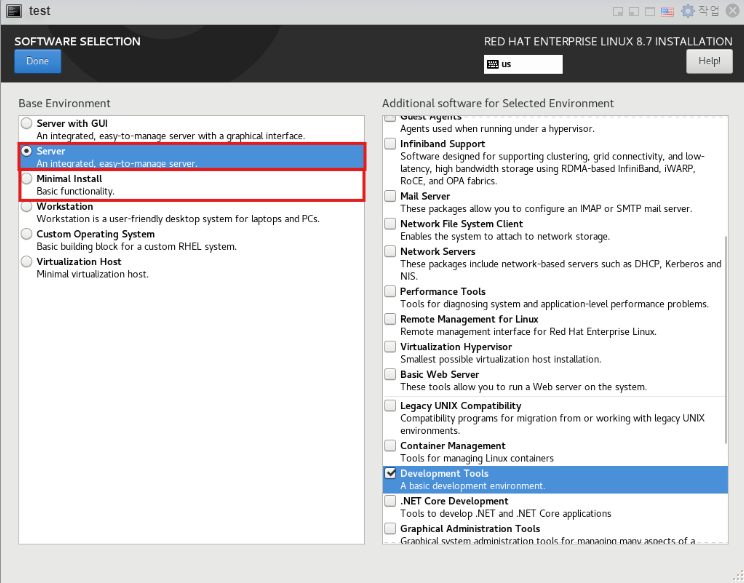744x583 pixels.
Task: Enable Performance Tools checkbox
Action: point(390,291)
